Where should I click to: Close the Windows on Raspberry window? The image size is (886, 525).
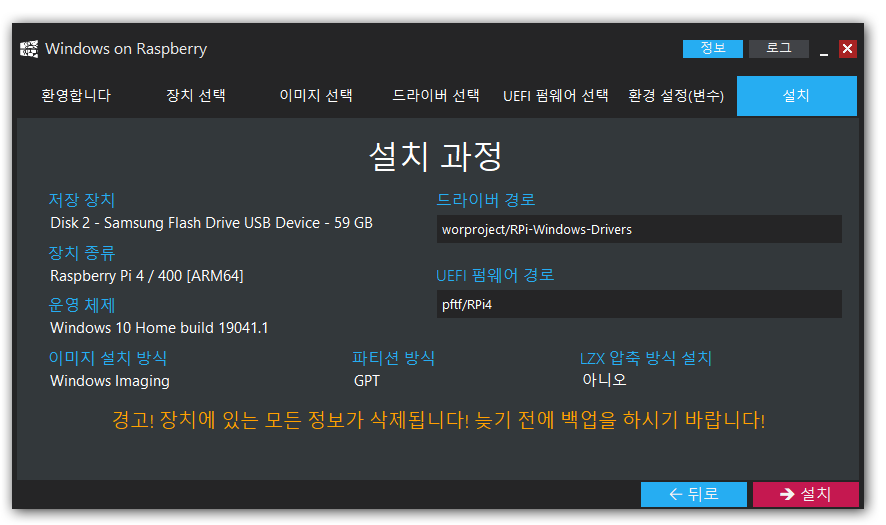point(847,49)
